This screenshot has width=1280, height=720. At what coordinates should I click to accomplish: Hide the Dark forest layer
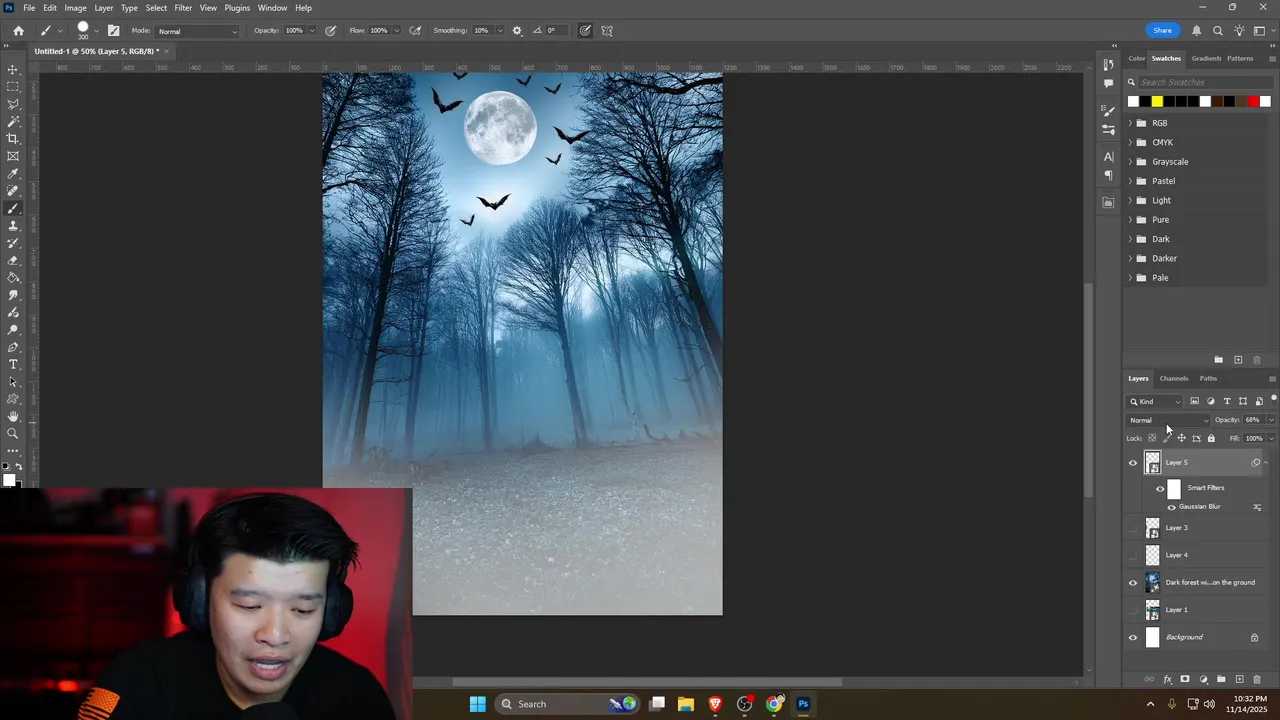tap(1133, 582)
